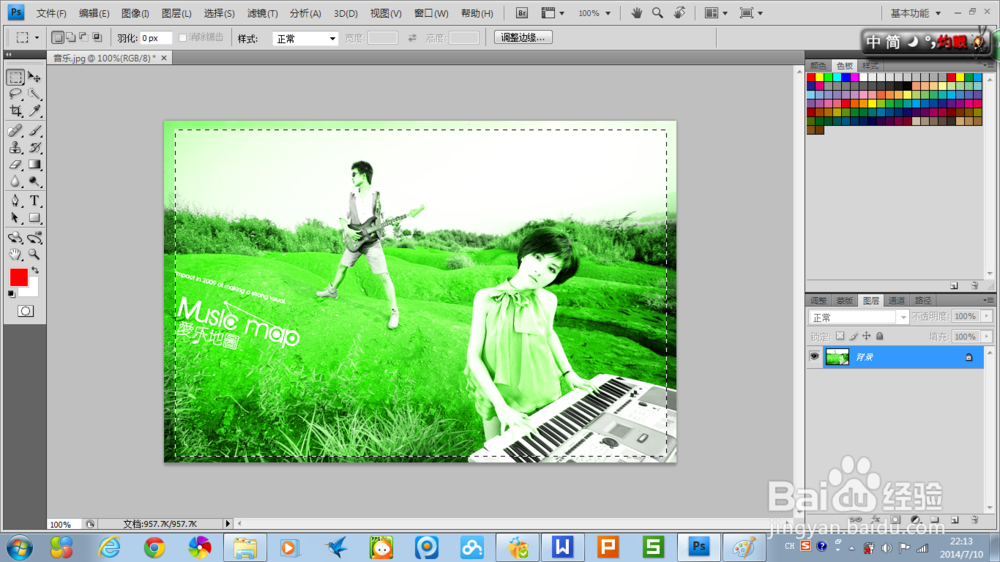The width and height of the screenshot is (1000, 562).
Task: Select the Lasso tool
Action: click(15, 94)
